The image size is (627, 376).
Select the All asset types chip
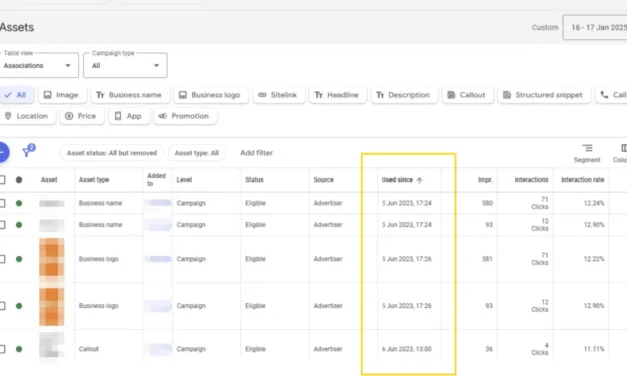[16, 95]
